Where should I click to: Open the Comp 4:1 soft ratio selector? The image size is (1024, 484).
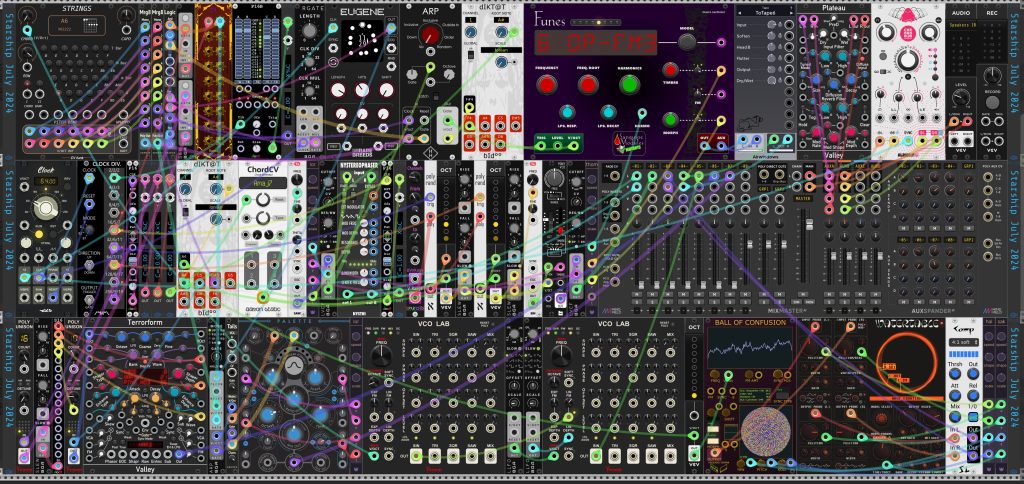click(964, 340)
